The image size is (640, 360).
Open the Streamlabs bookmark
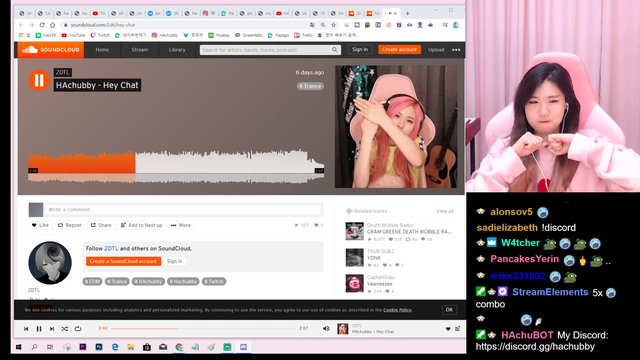click(x=249, y=35)
